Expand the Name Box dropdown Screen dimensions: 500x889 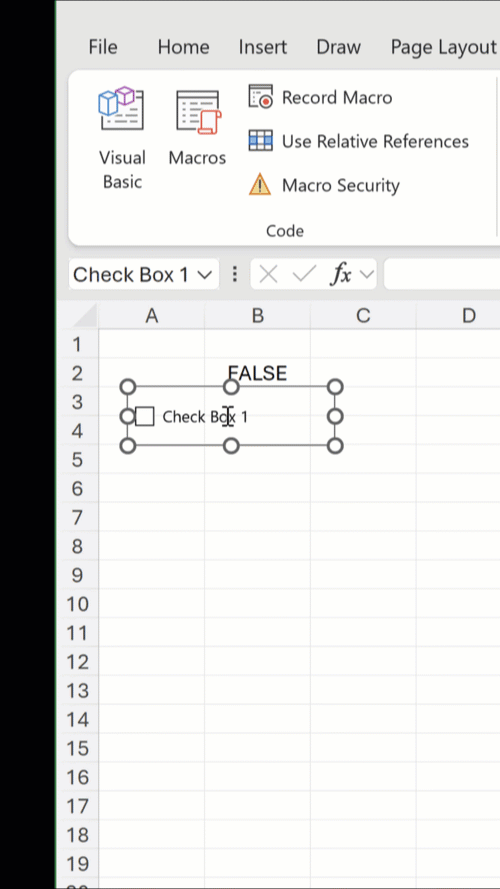click(x=205, y=275)
